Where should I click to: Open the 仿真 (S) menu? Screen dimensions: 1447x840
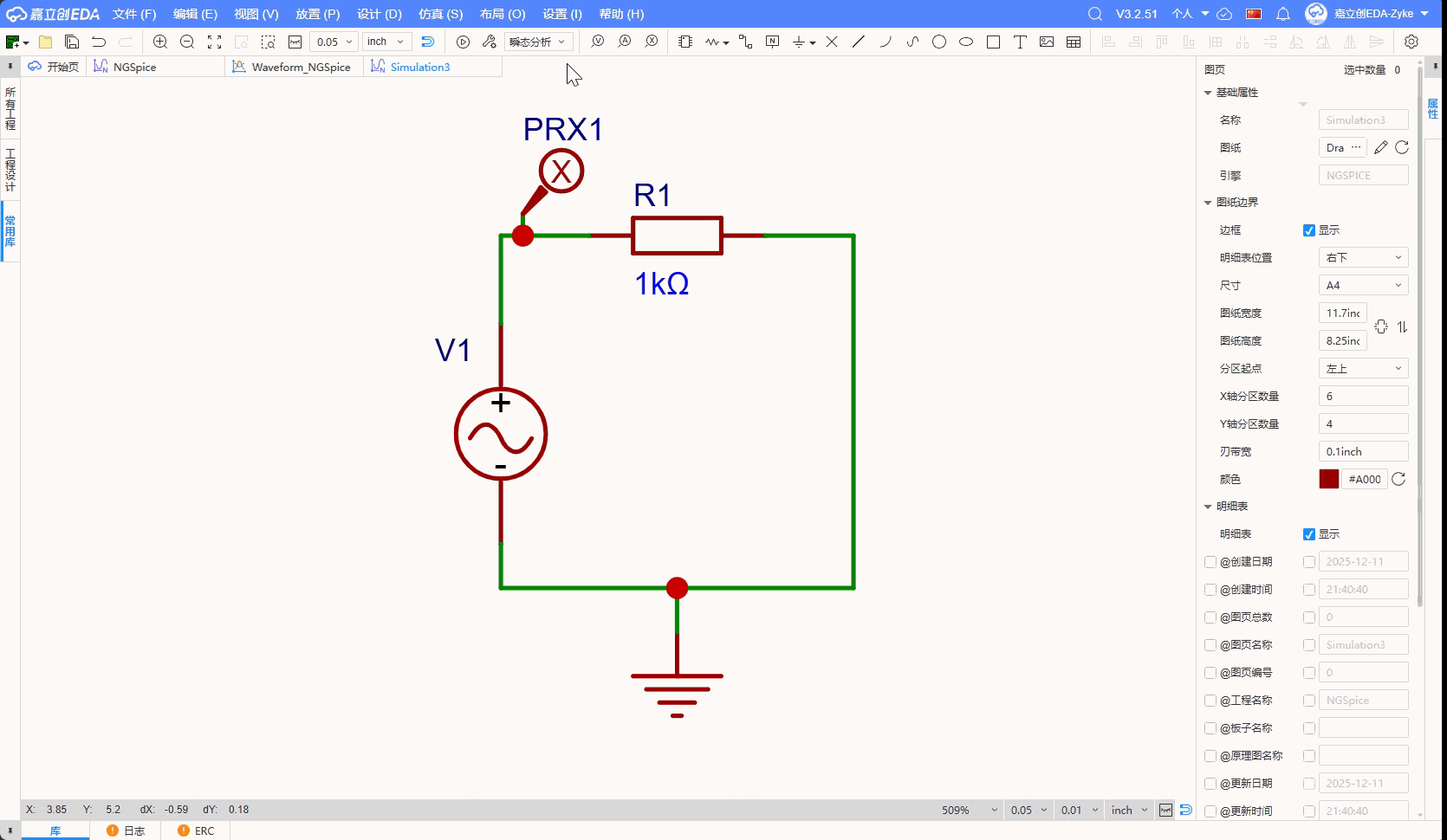tap(440, 14)
